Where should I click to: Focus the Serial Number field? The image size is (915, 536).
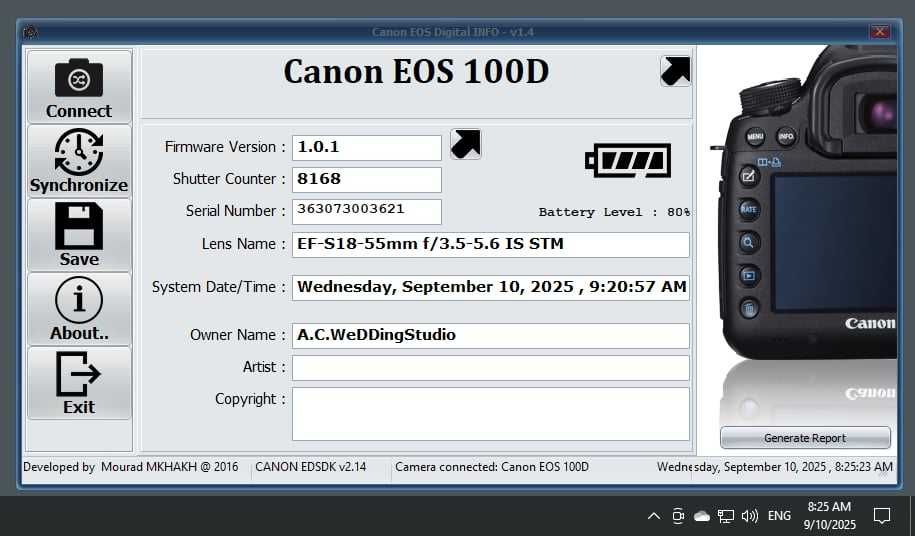(366, 211)
